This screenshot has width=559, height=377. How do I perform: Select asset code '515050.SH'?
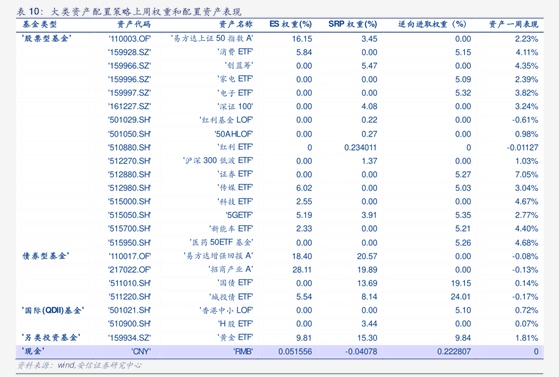pyautogui.click(x=129, y=215)
